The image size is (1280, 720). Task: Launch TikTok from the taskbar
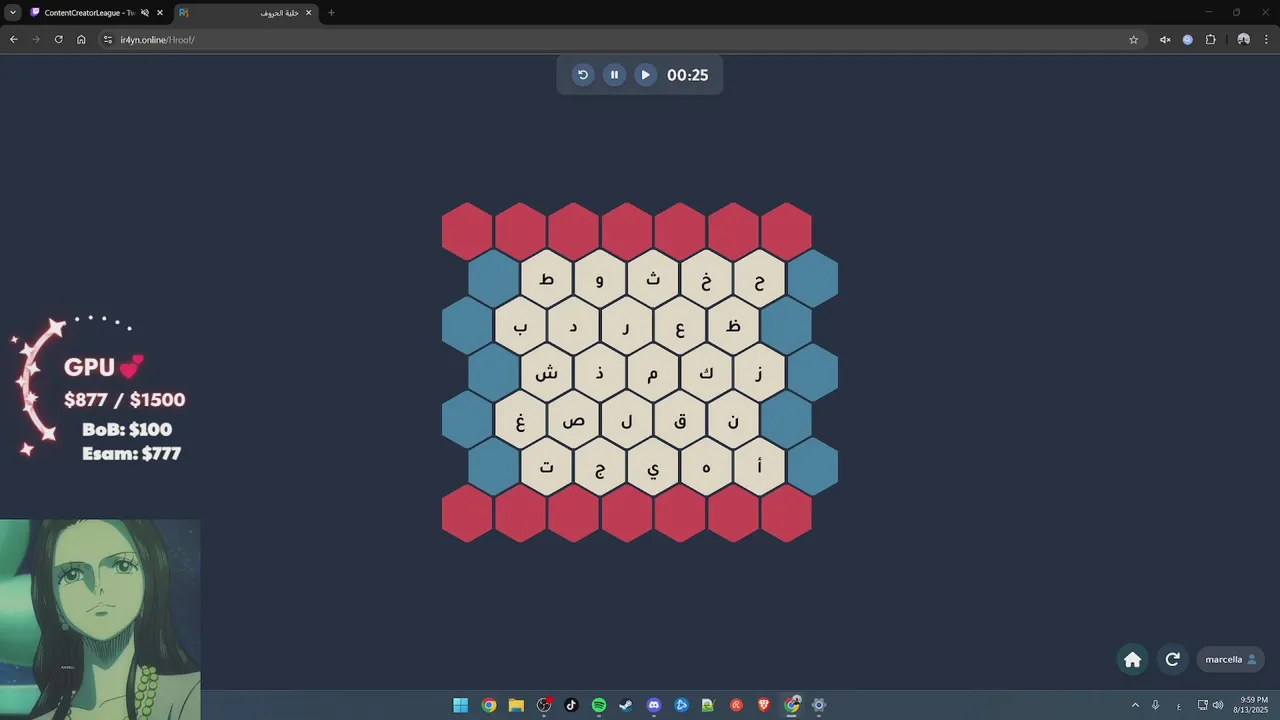571,705
